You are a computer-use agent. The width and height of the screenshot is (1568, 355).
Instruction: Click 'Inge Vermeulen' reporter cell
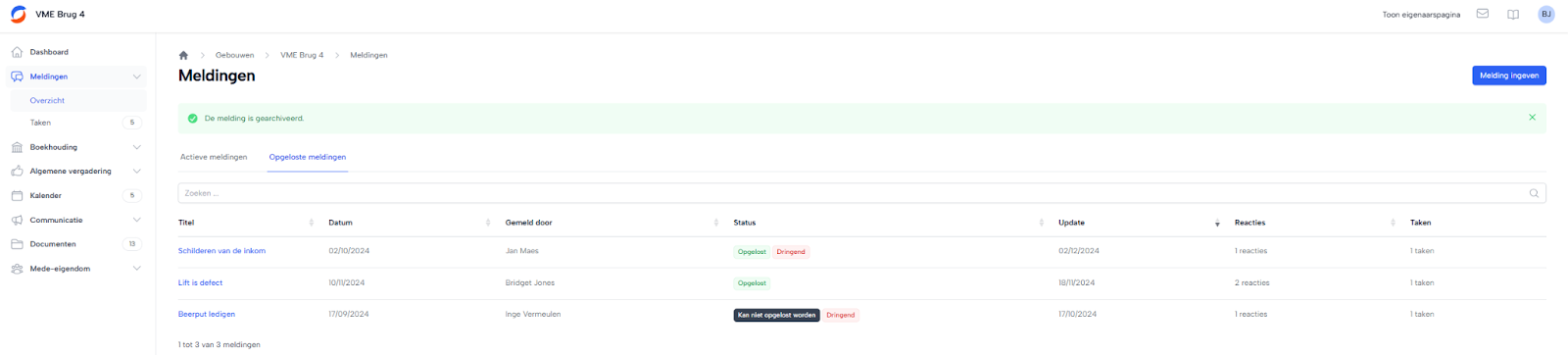[x=533, y=315]
